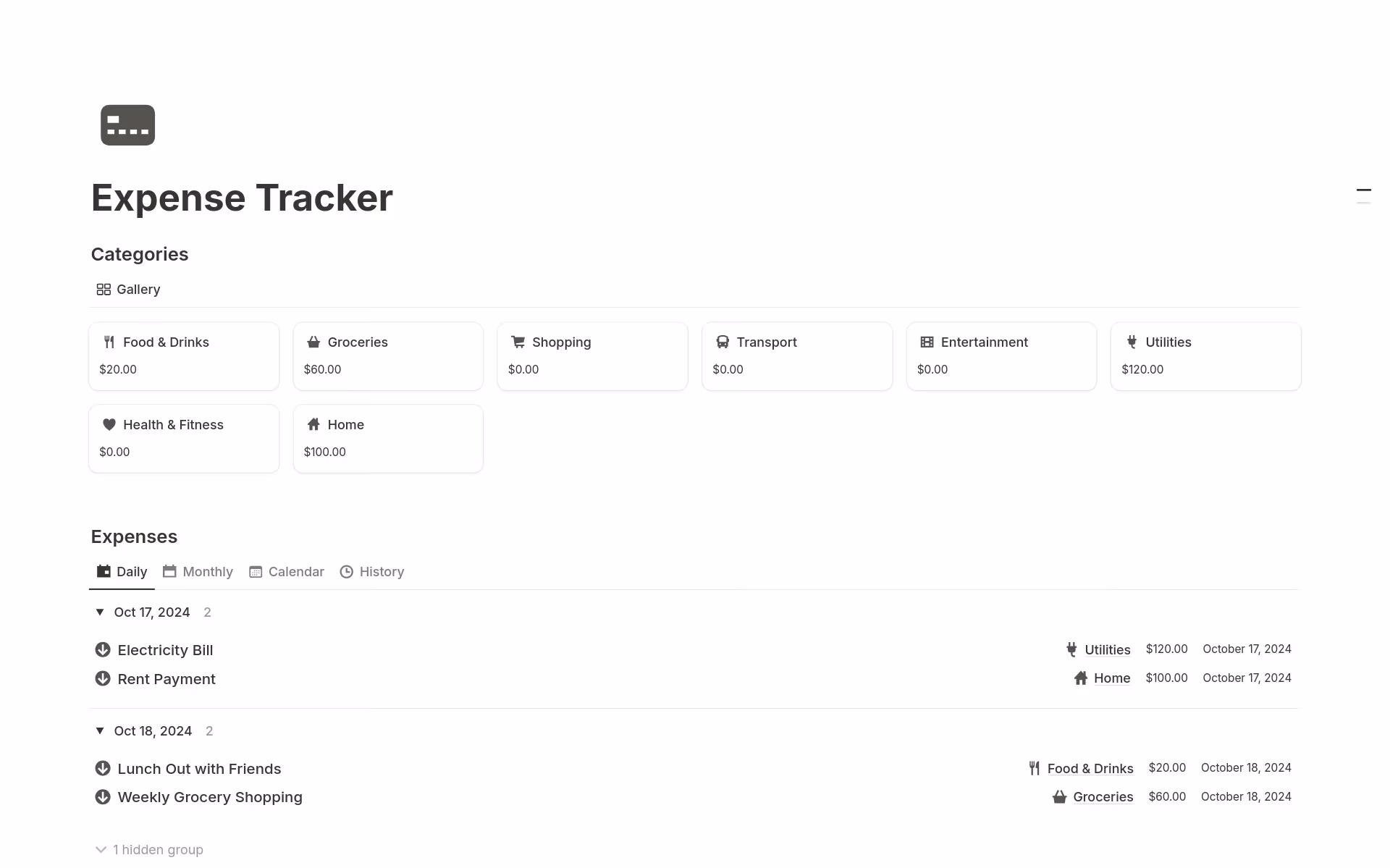Click the shopping bag icon on Groceries card

click(313, 341)
